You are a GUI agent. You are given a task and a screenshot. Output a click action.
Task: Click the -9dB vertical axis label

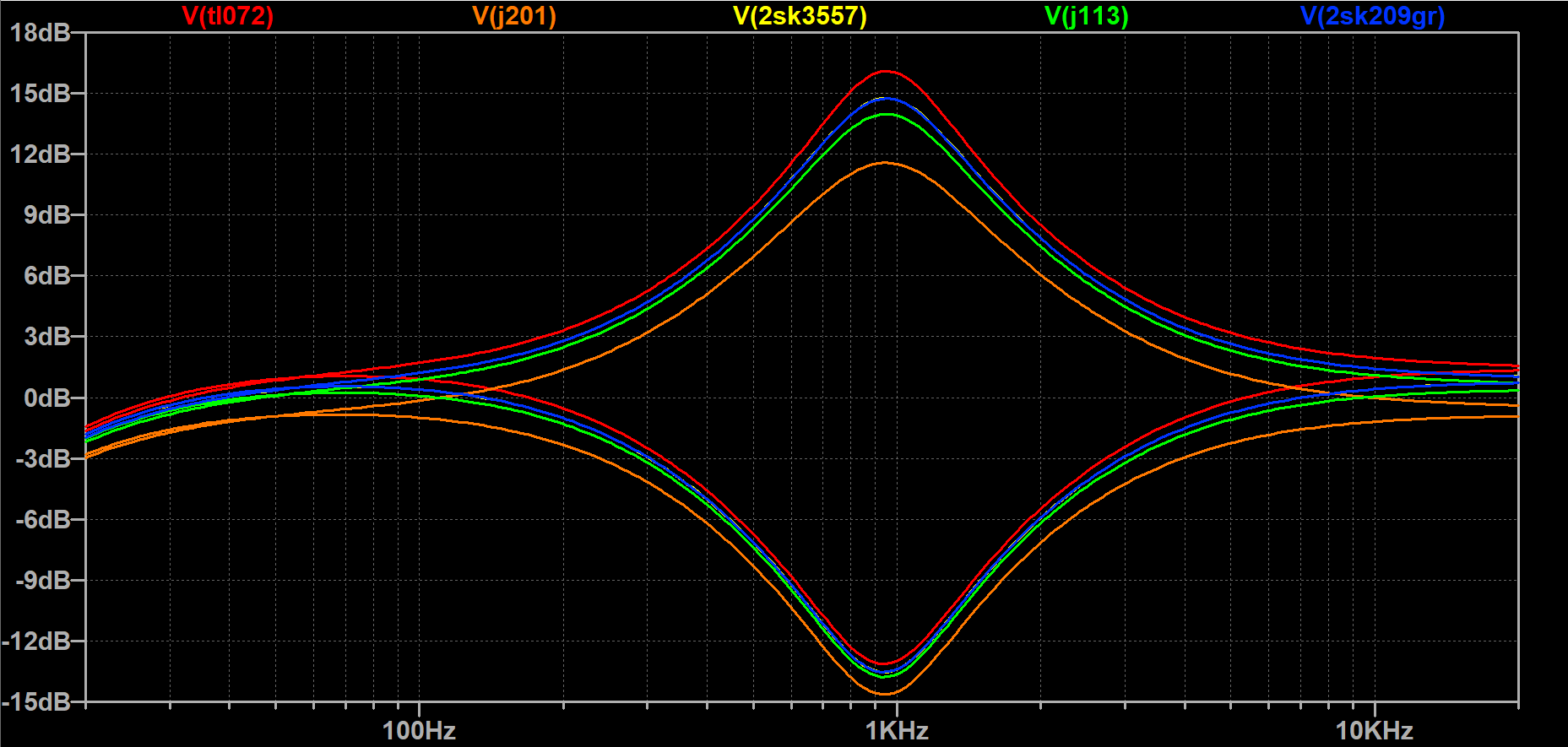[43, 581]
